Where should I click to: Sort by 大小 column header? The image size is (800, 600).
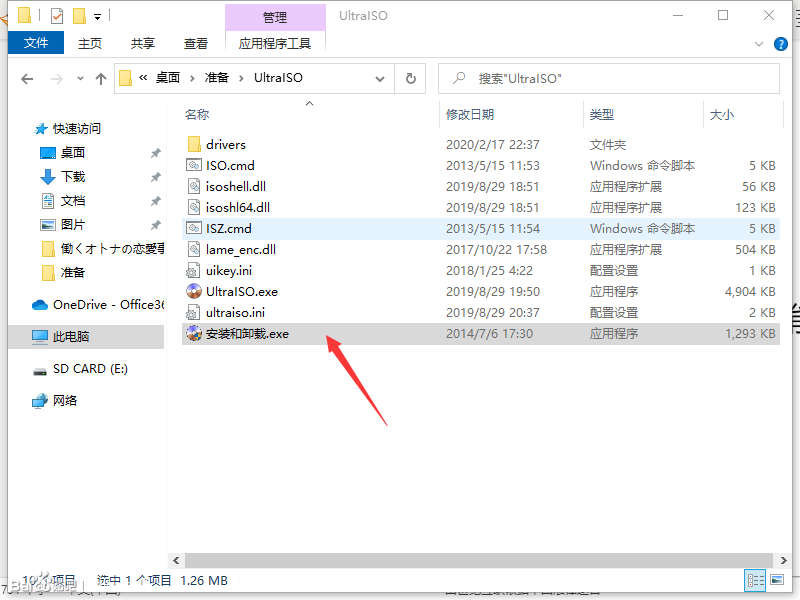tap(743, 115)
